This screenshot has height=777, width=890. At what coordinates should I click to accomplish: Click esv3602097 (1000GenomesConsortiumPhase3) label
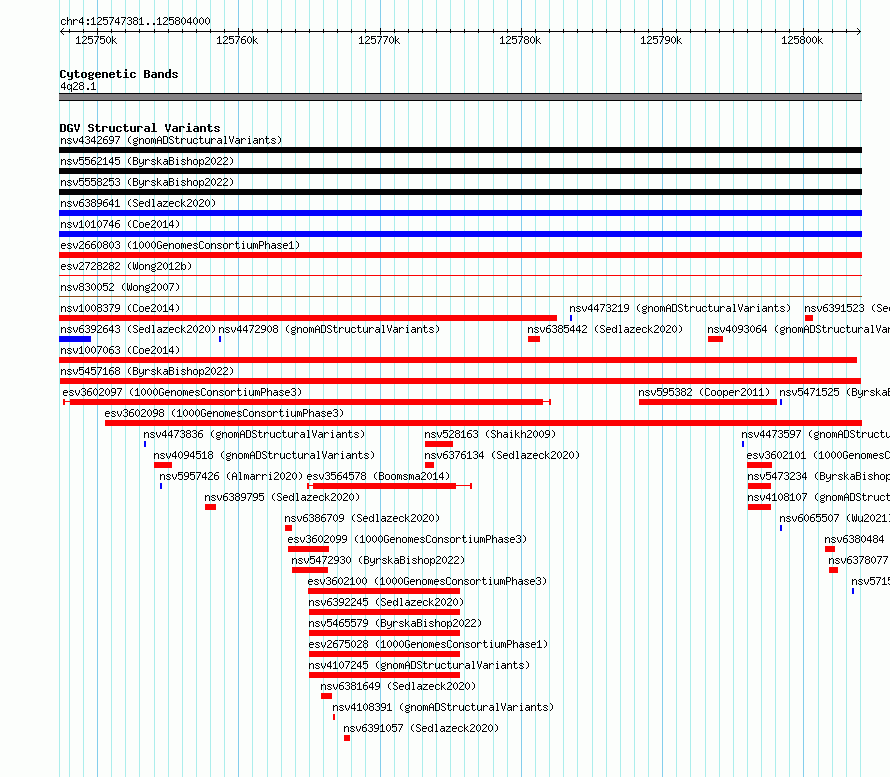[182, 392]
